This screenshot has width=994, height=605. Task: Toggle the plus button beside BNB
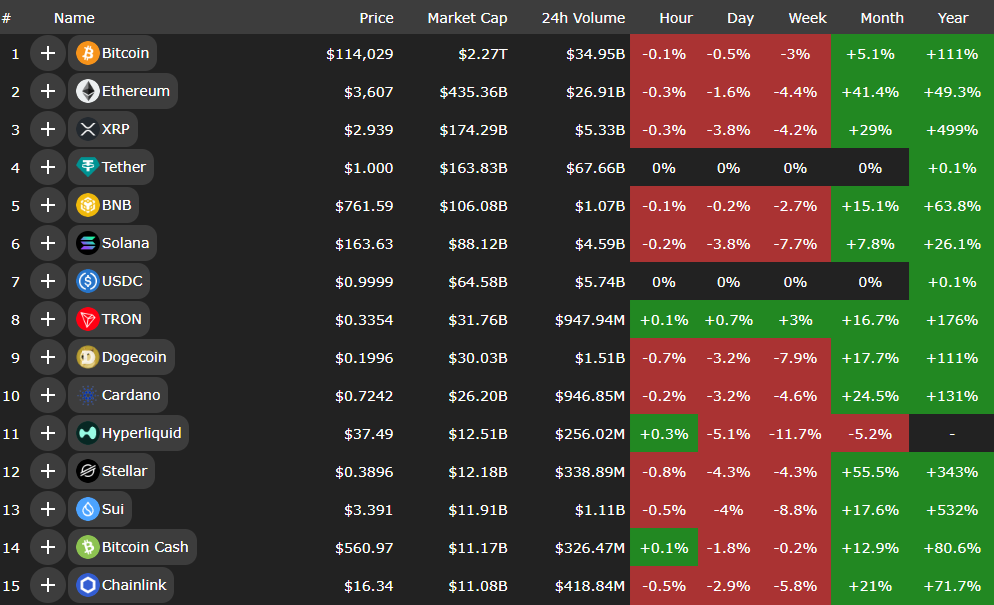(x=47, y=205)
